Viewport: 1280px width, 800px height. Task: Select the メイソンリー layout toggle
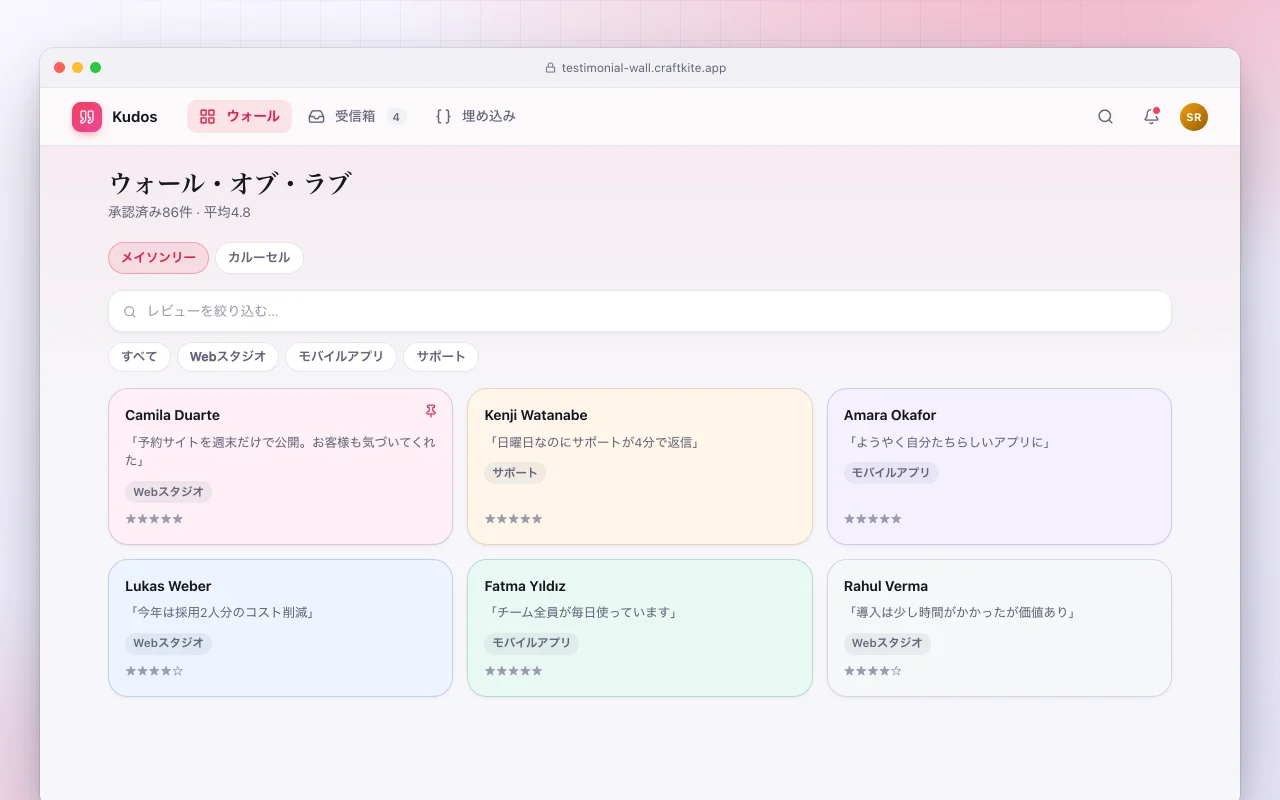click(159, 258)
